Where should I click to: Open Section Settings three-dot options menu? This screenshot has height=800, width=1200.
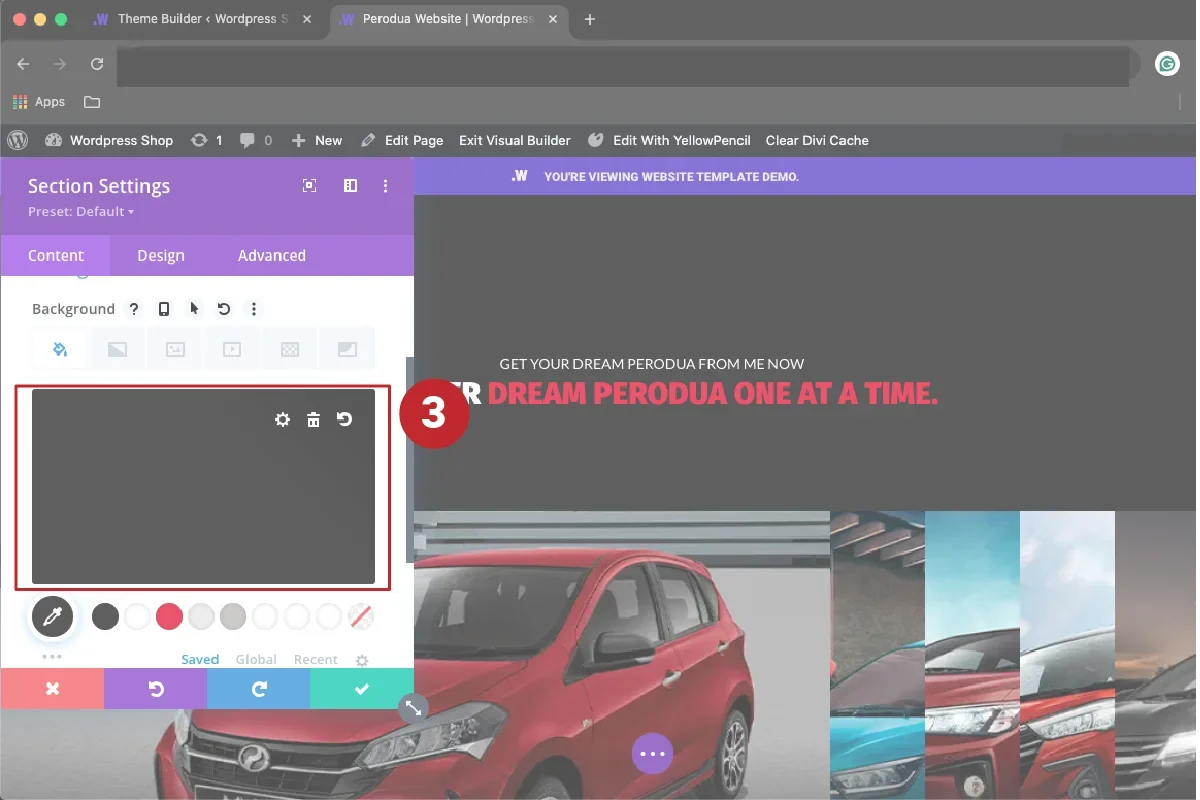pos(386,186)
